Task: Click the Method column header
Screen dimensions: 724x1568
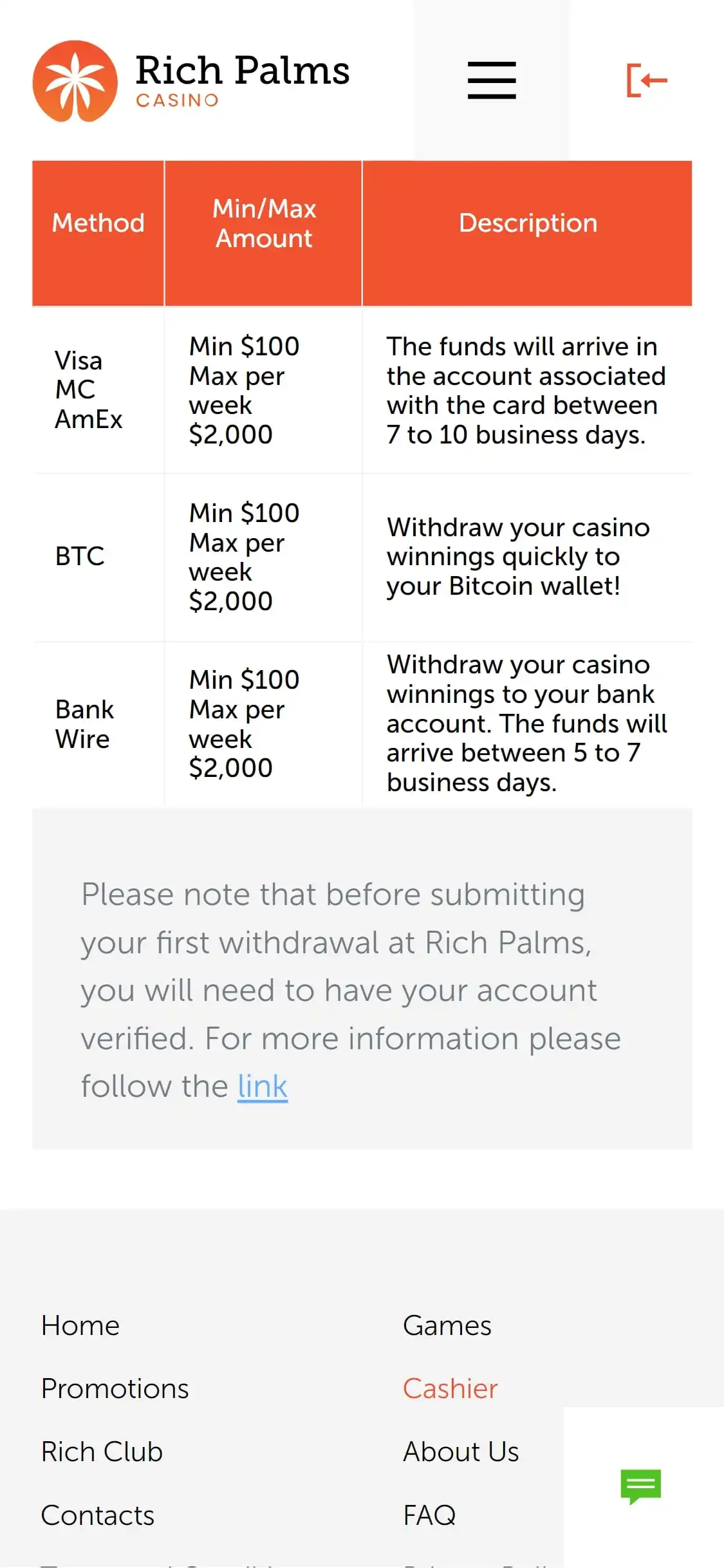Action: click(98, 223)
